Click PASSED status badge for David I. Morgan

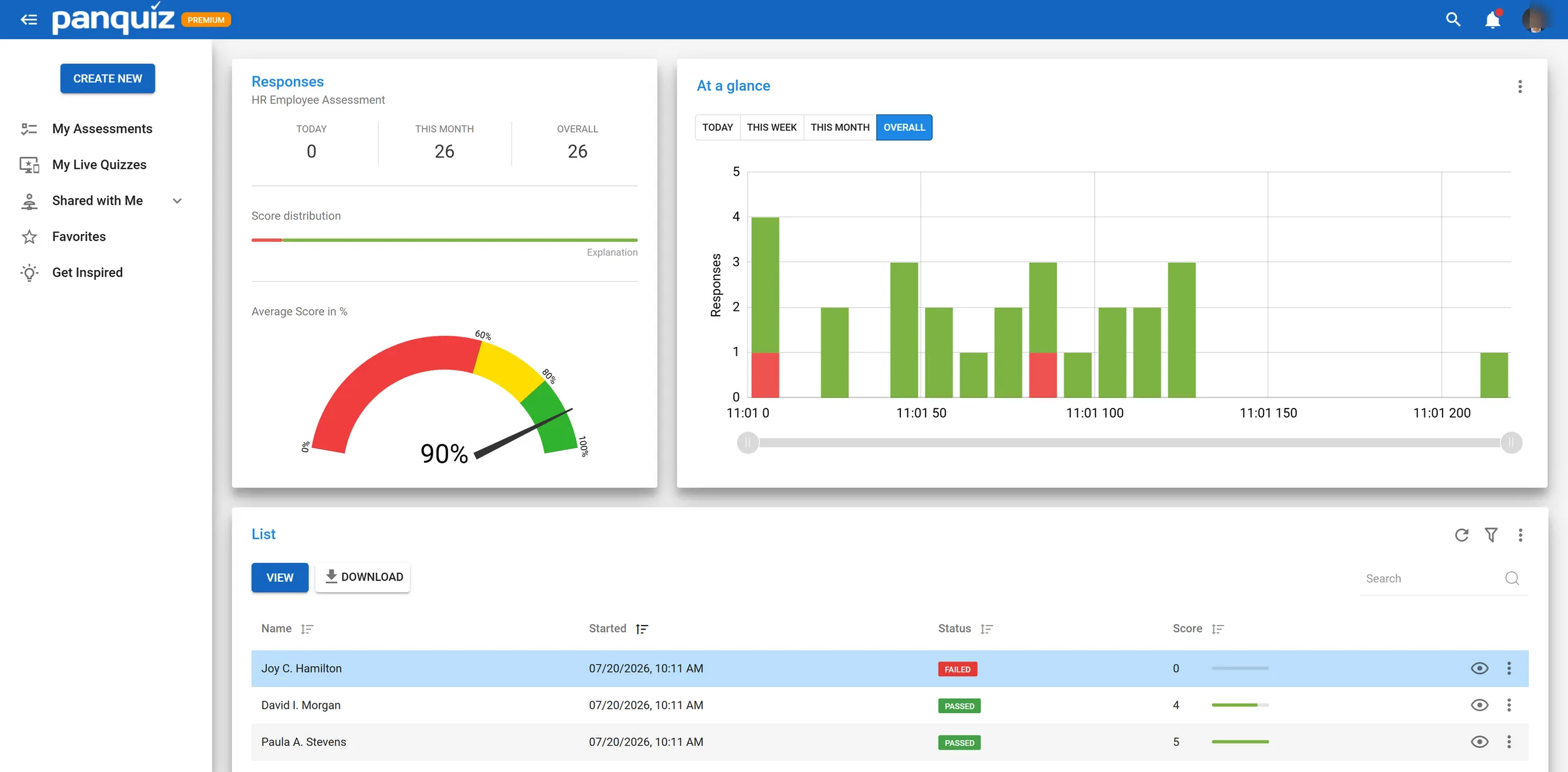pyautogui.click(x=959, y=706)
